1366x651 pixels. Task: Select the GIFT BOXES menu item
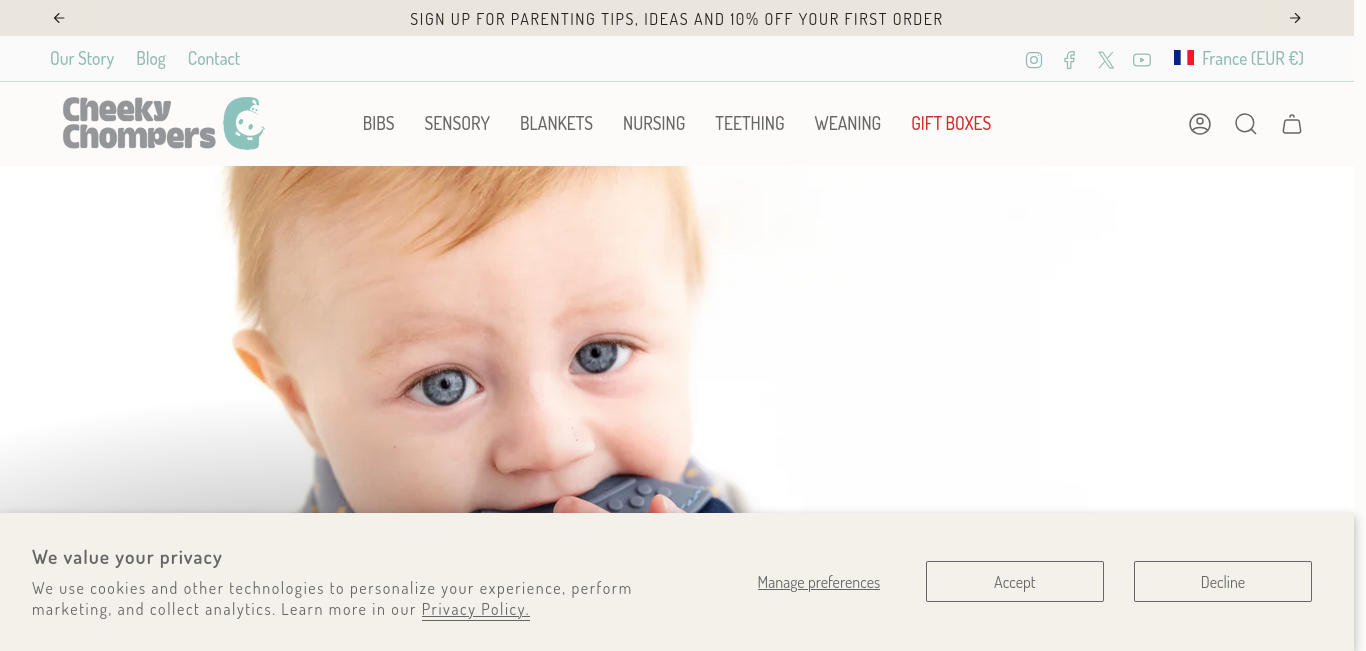(x=951, y=124)
